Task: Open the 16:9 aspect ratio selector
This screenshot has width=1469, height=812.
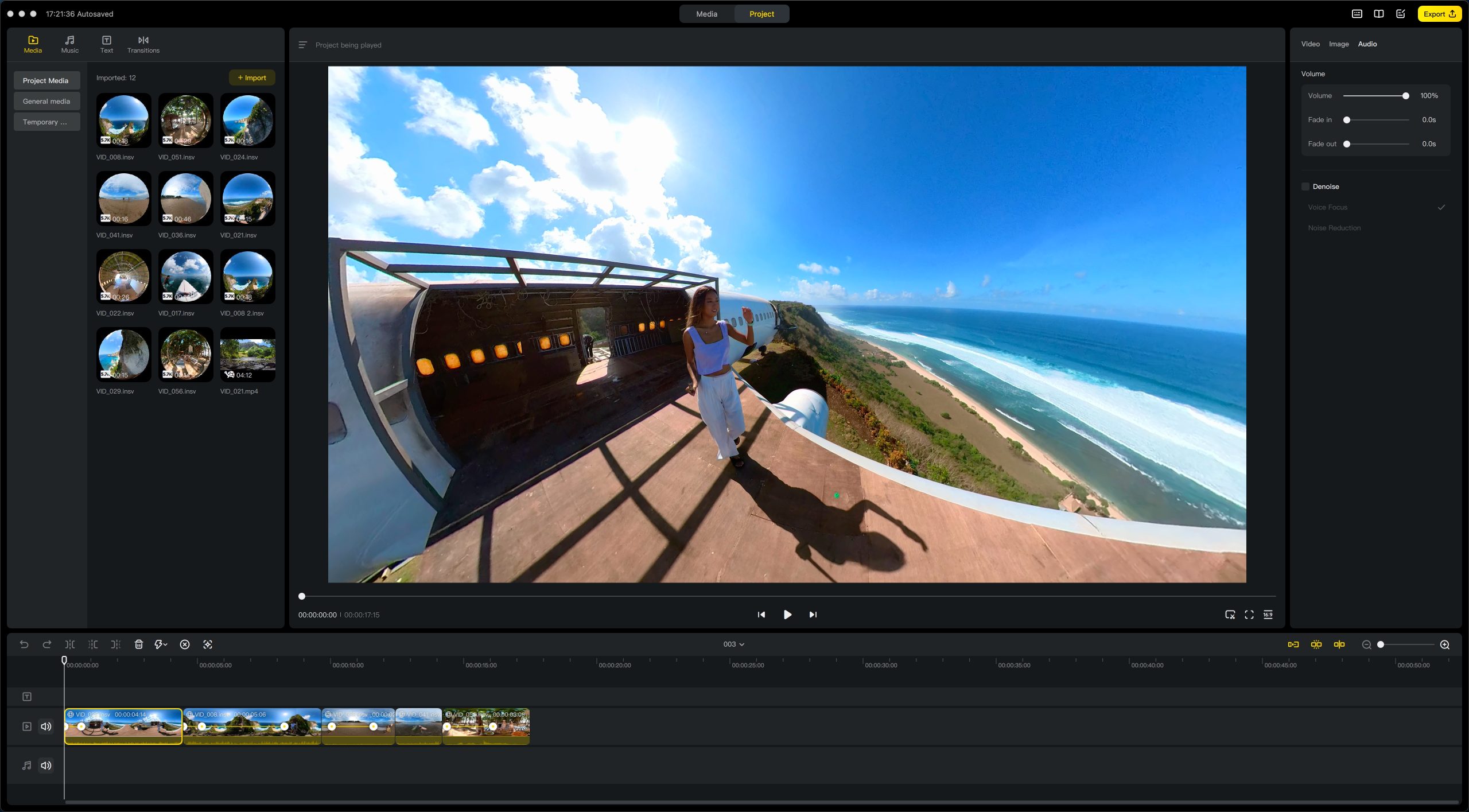Action: coord(1268,615)
